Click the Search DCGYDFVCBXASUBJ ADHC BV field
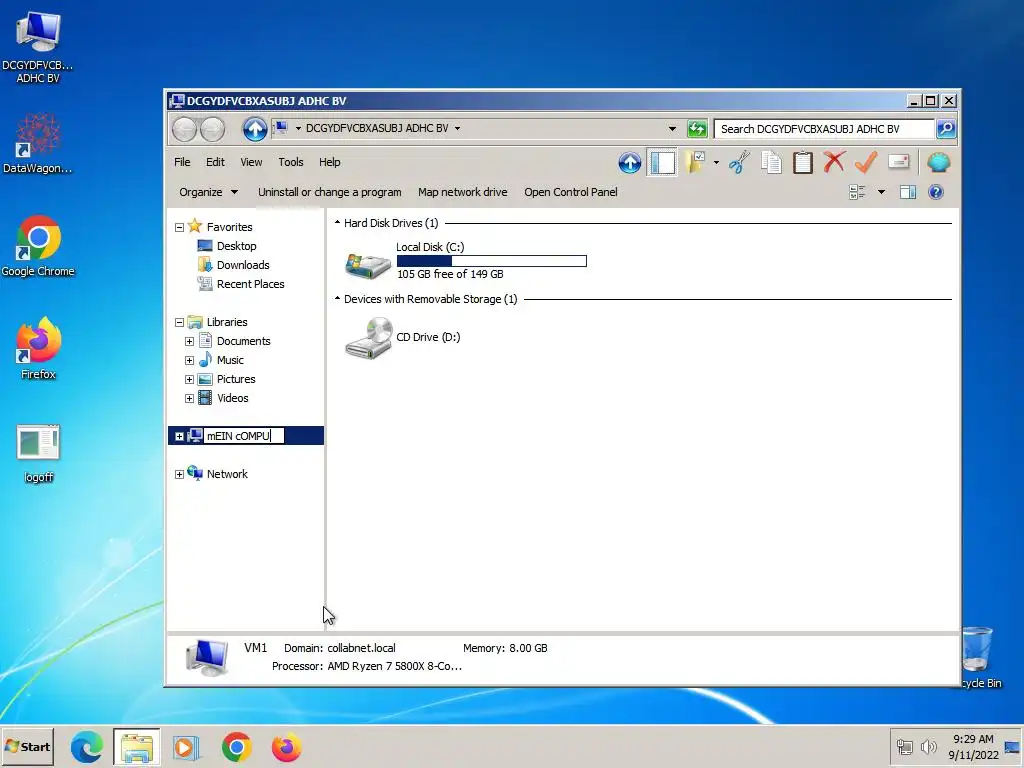1024x768 pixels. (824, 129)
